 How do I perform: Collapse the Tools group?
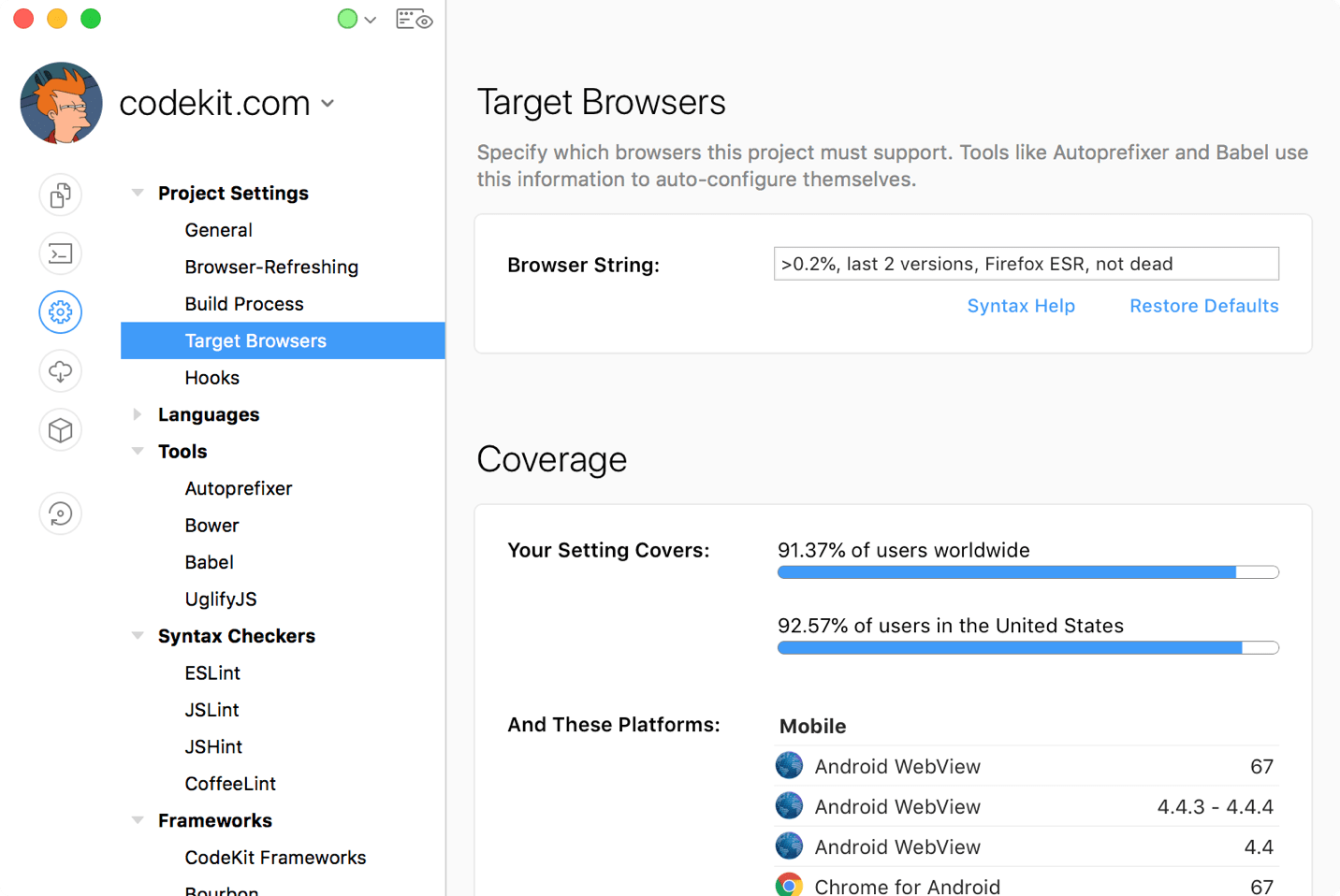click(138, 451)
